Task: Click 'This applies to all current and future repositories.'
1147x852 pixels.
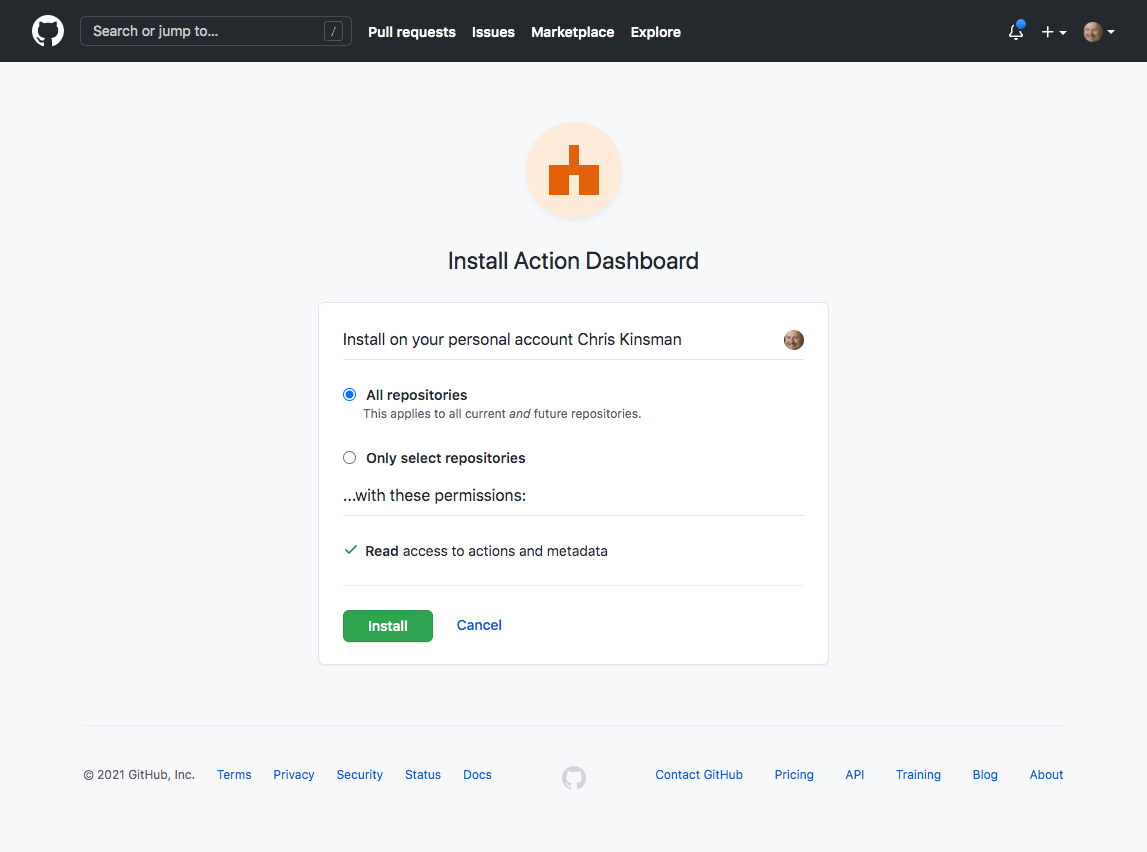Action: click(502, 414)
